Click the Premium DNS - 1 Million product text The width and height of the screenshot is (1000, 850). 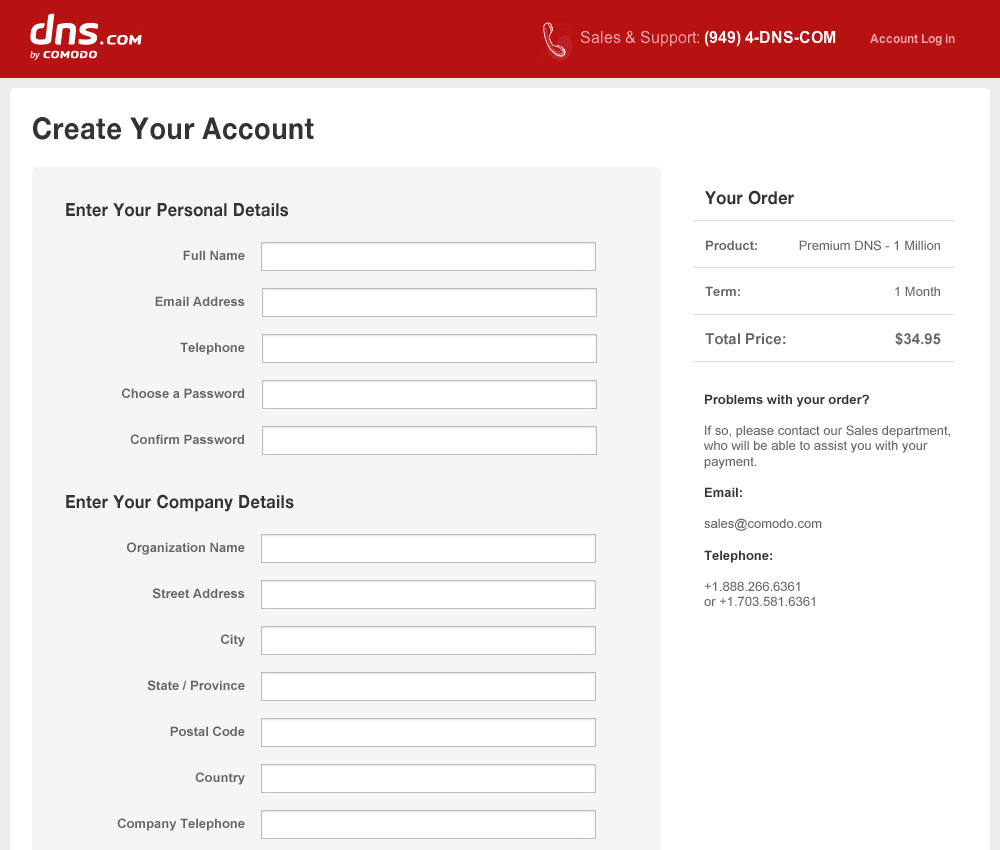pyautogui.click(x=869, y=245)
